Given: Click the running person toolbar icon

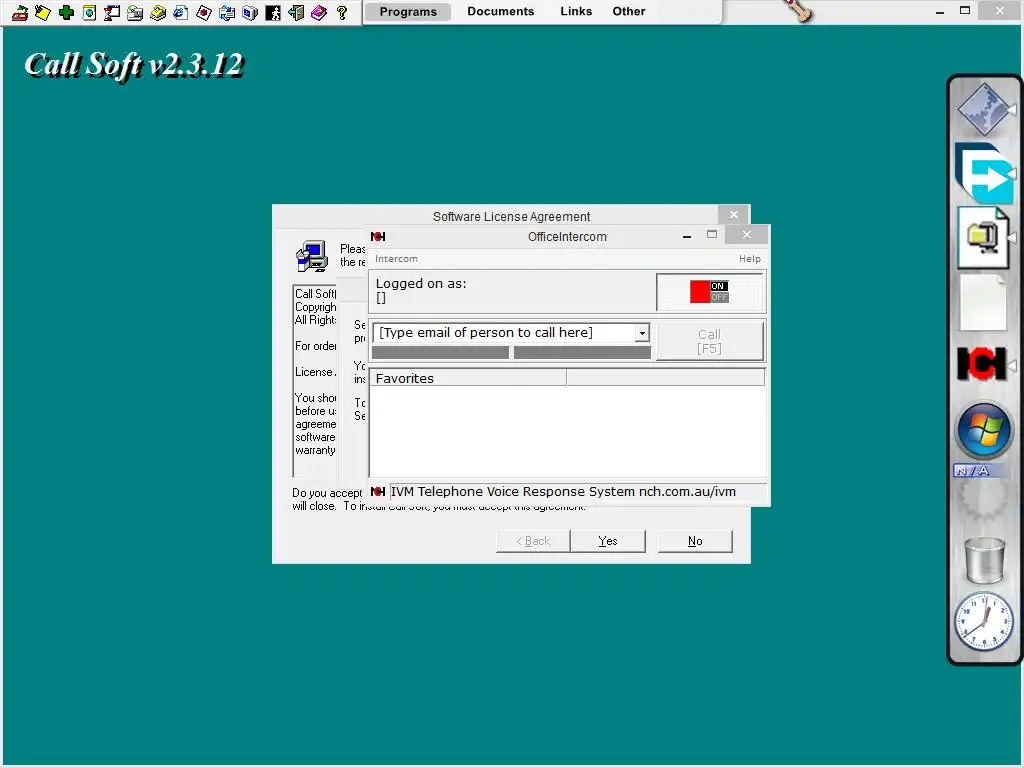Looking at the screenshot, I should click(273, 12).
